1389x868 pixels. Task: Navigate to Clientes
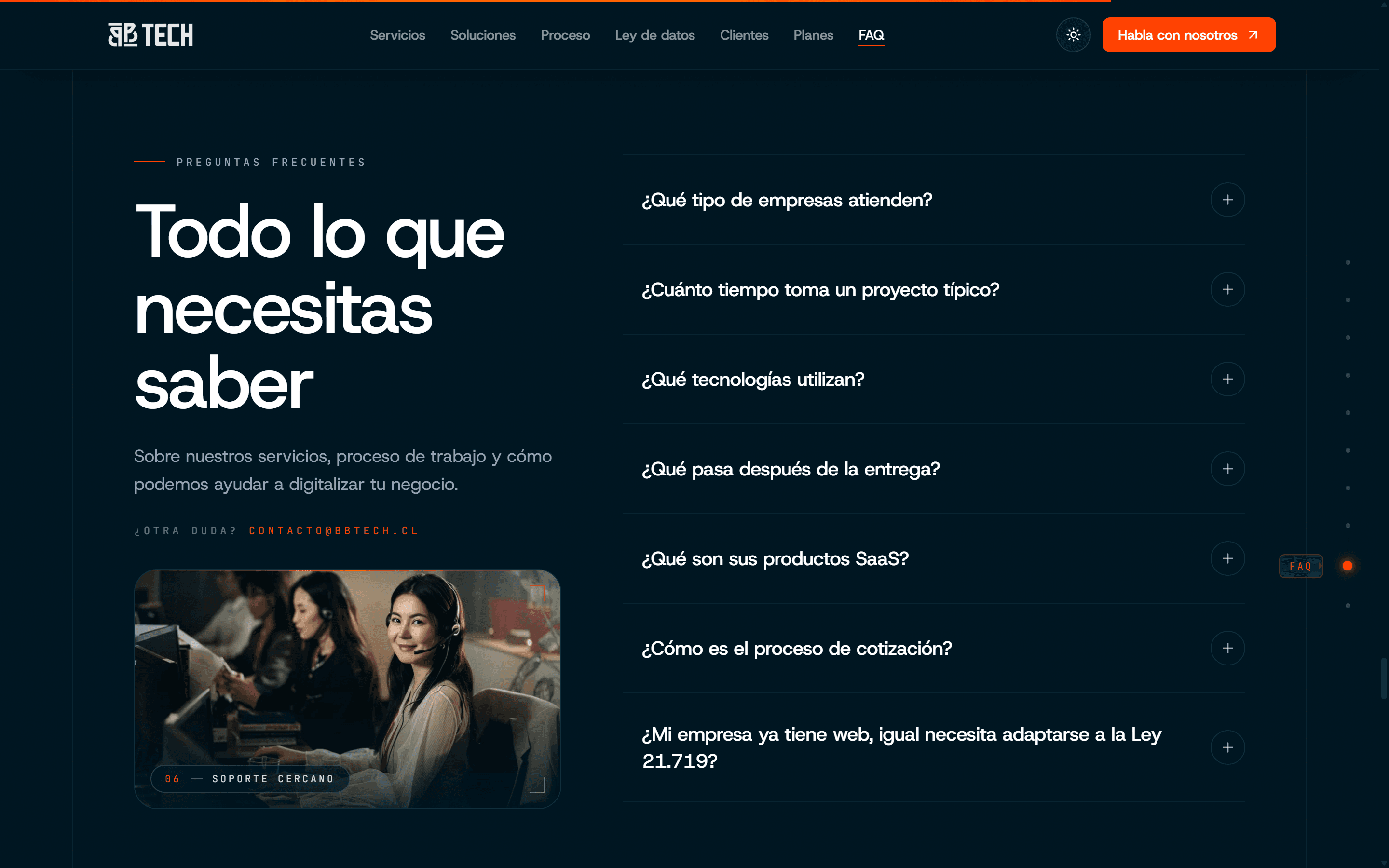coord(744,35)
